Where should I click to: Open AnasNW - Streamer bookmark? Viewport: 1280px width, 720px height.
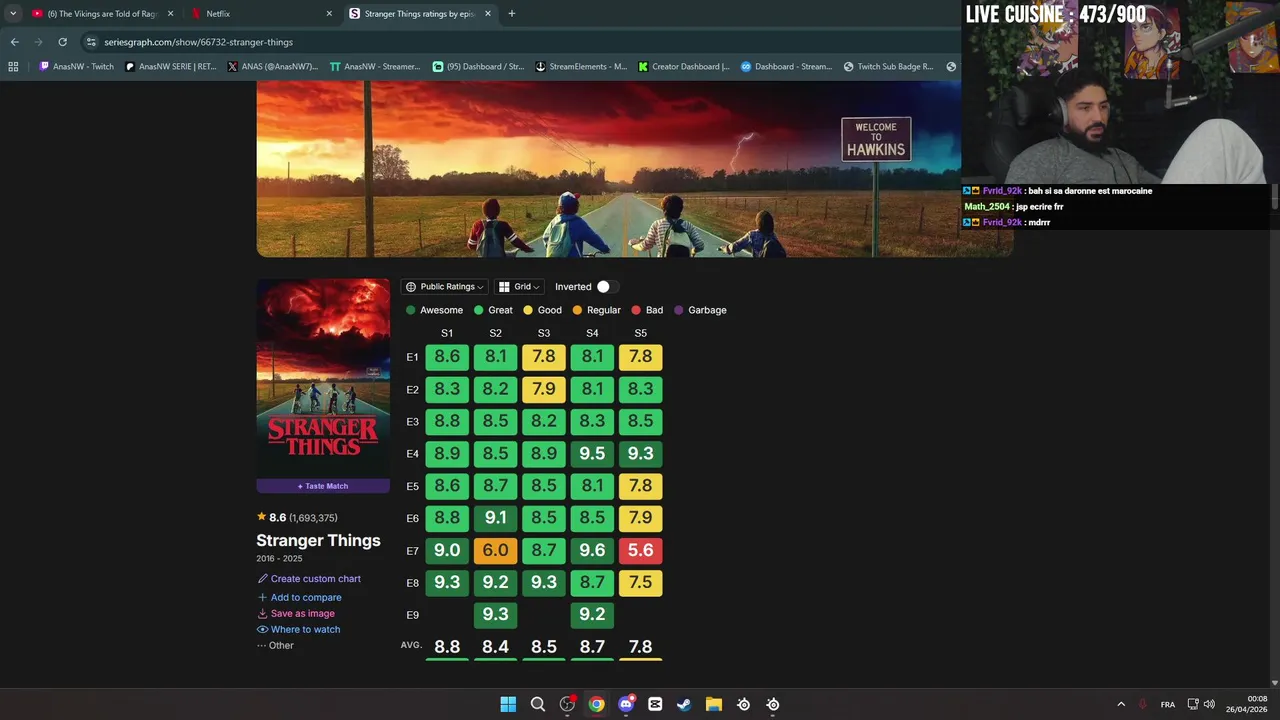(x=375, y=67)
